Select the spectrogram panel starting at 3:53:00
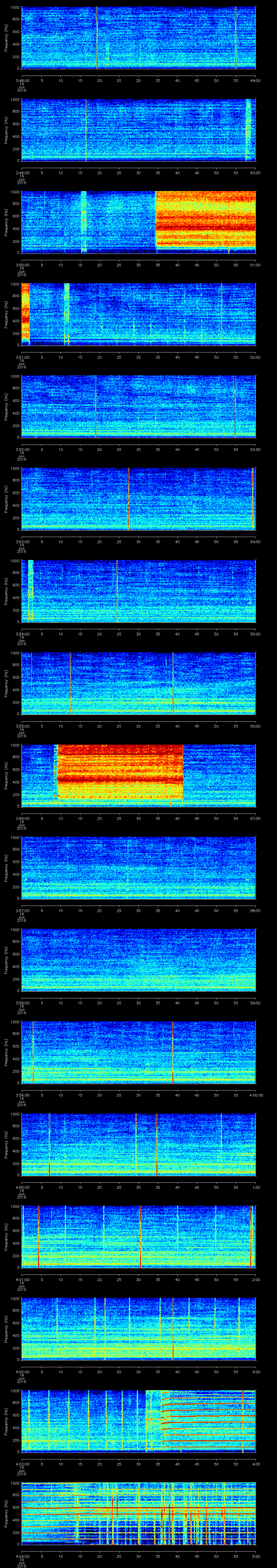This screenshot has width=277, height=1568. click(138, 499)
